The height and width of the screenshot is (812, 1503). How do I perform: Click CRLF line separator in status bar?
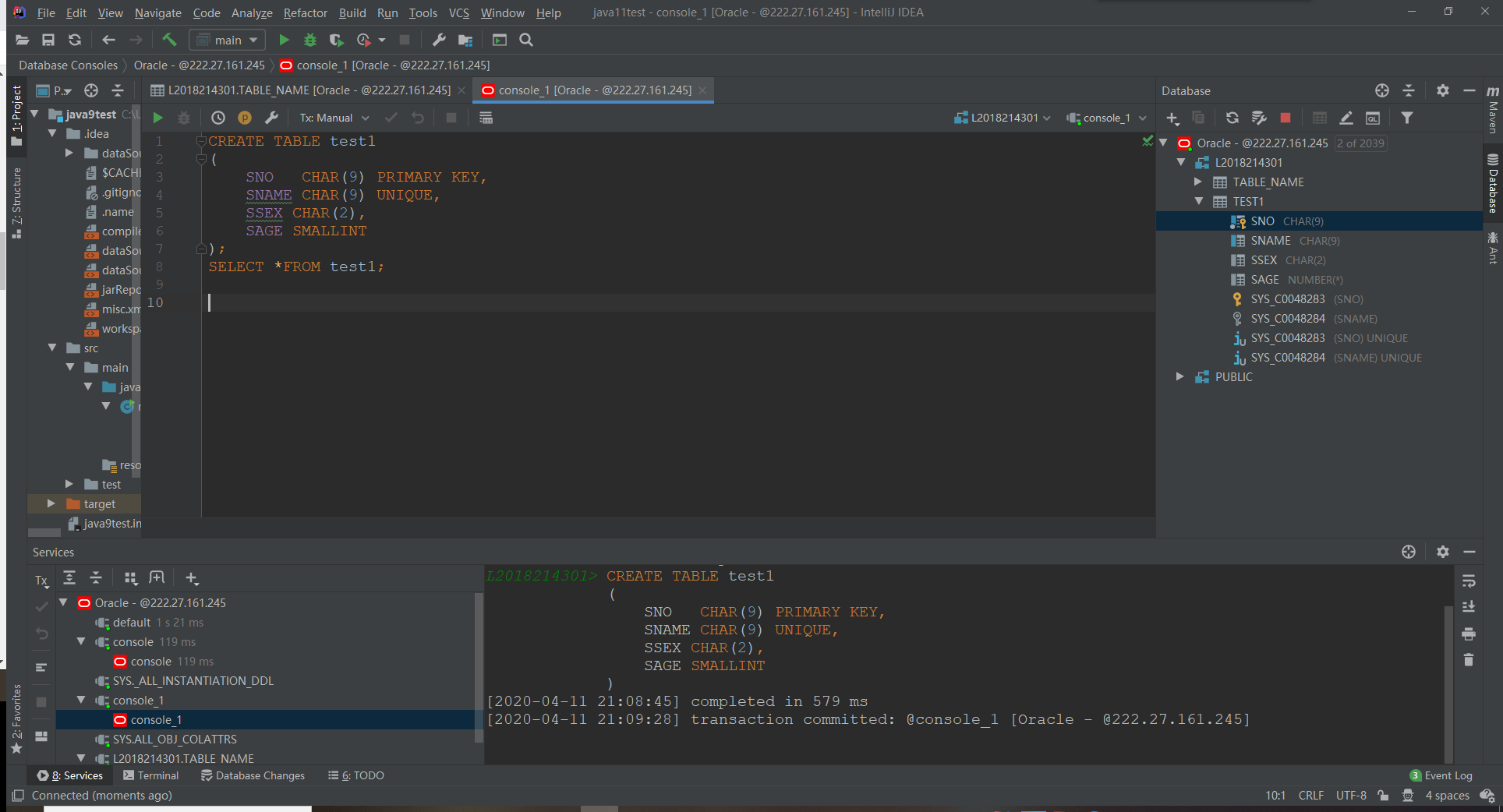1311,796
